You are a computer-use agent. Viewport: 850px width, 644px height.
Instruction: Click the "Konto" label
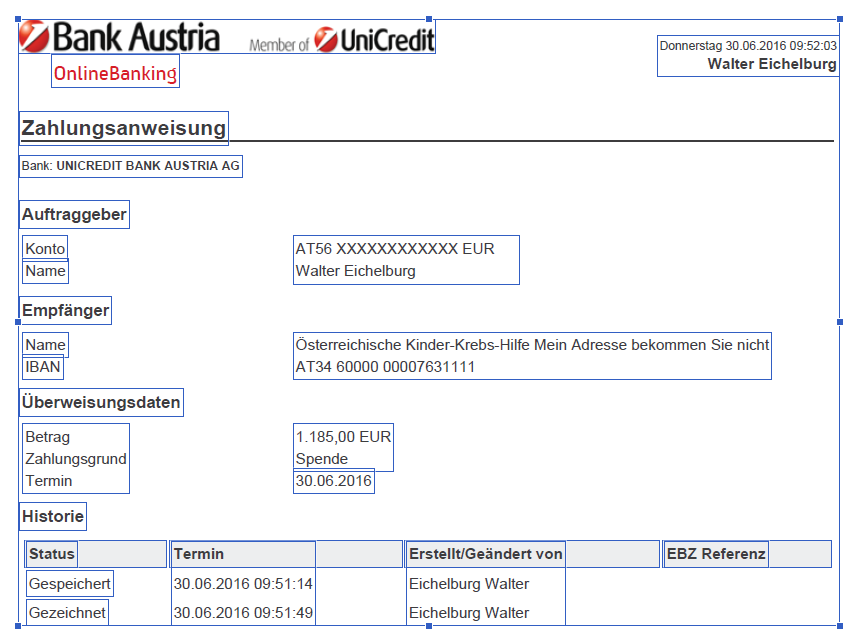pyautogui.click(x=45, y=248)
